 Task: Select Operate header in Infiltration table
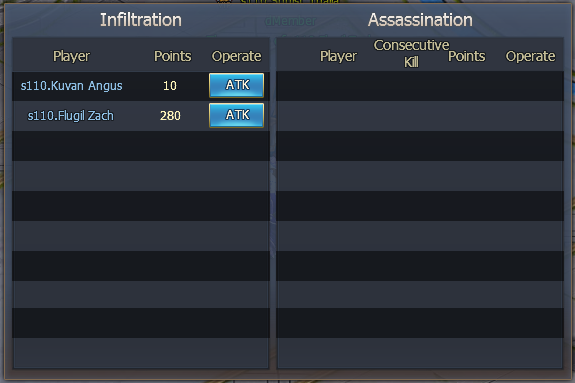click(x=237, y=56)
